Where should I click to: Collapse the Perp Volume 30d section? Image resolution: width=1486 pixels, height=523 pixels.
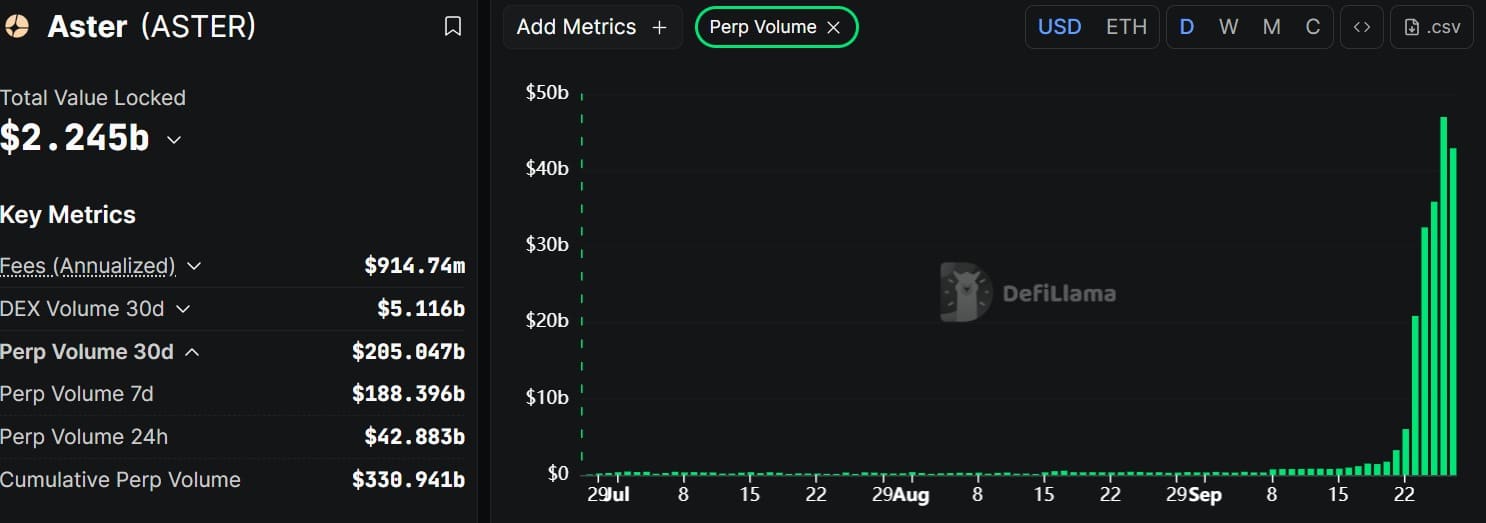pyautogui.click(x=192, y=352)
